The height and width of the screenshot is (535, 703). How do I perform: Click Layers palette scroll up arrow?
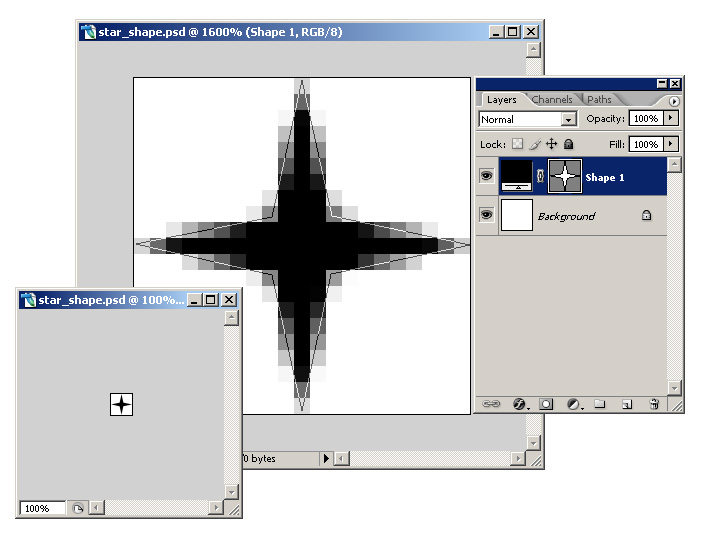click(675, 165)
